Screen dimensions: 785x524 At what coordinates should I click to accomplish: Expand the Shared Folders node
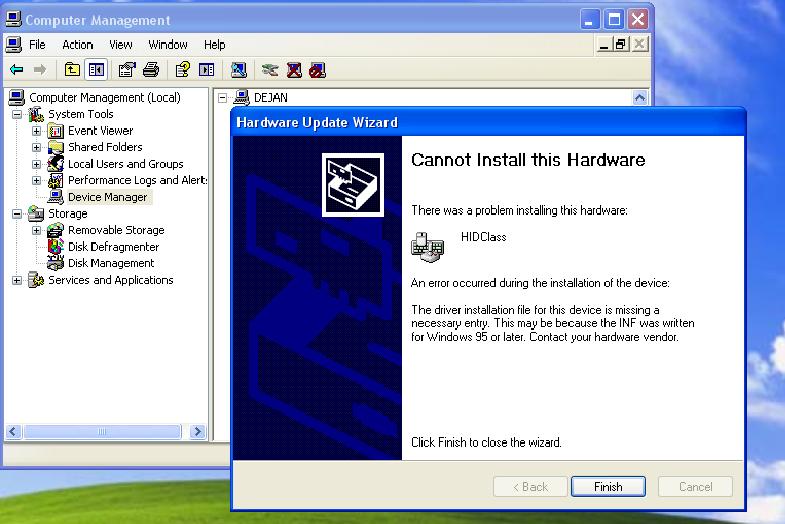37,147
